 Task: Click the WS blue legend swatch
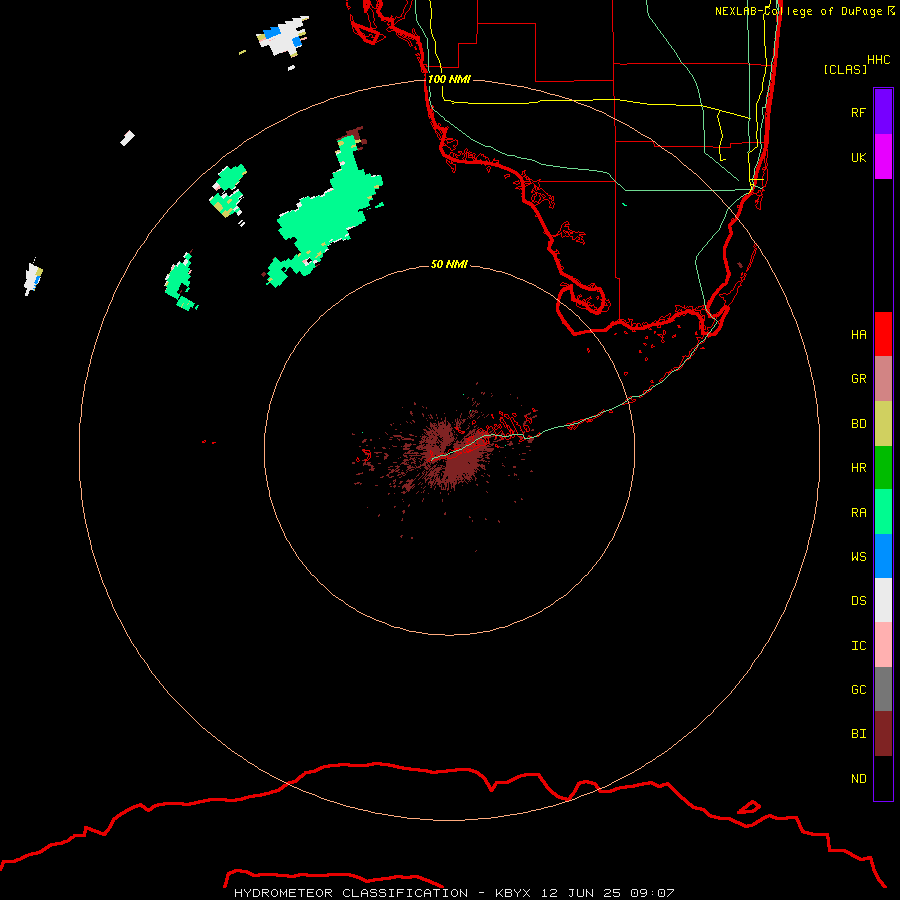point(883,556)
